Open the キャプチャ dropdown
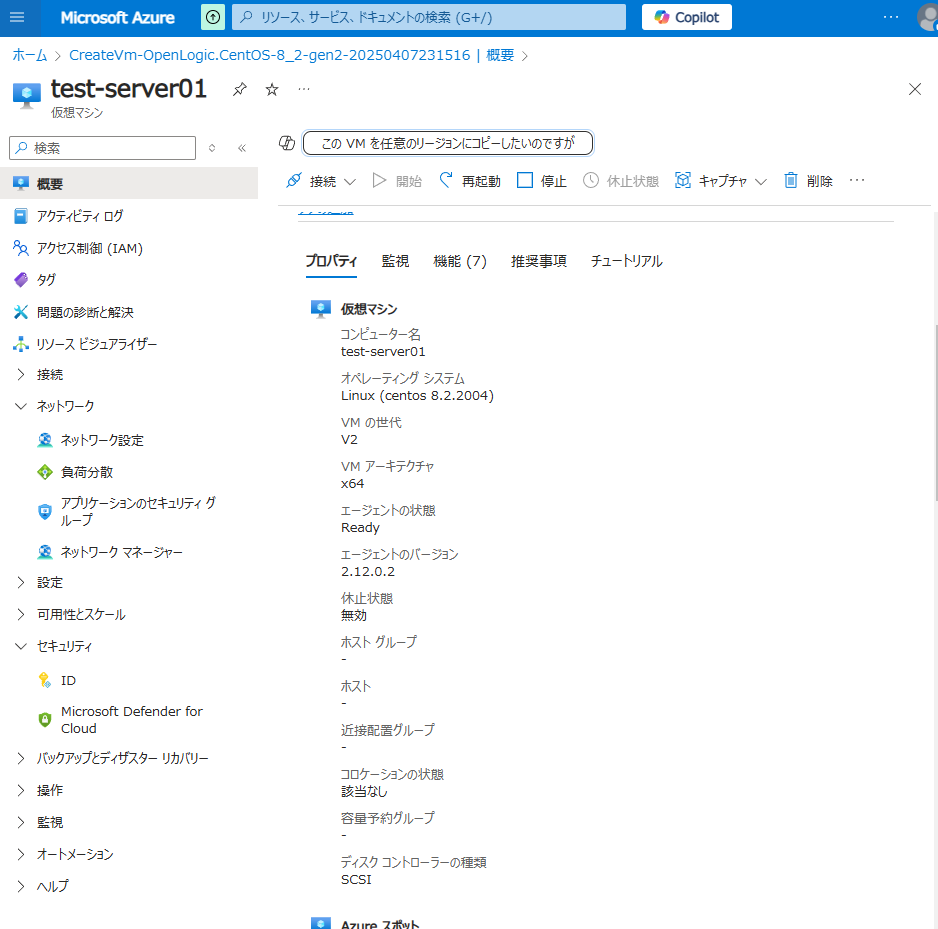The height and width of the screenshot is (929, 938). point(720,181)
